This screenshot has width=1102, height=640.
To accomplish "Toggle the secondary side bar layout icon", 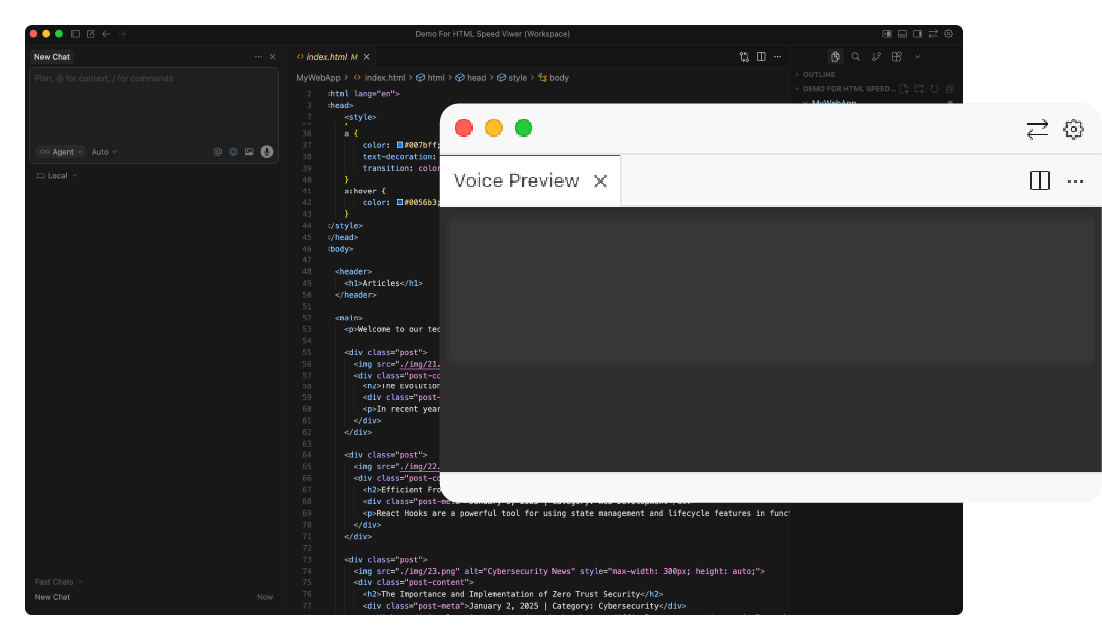I will 918,34.
